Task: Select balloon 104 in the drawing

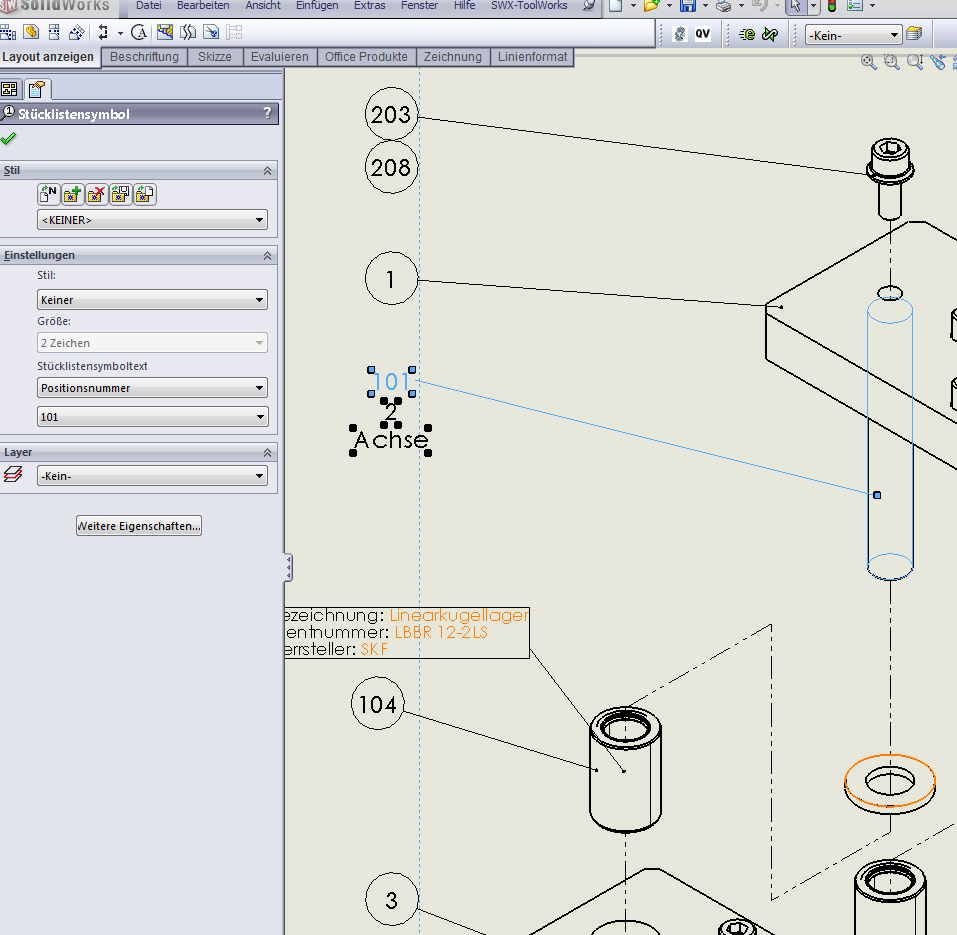Action: tap(377, 705)
